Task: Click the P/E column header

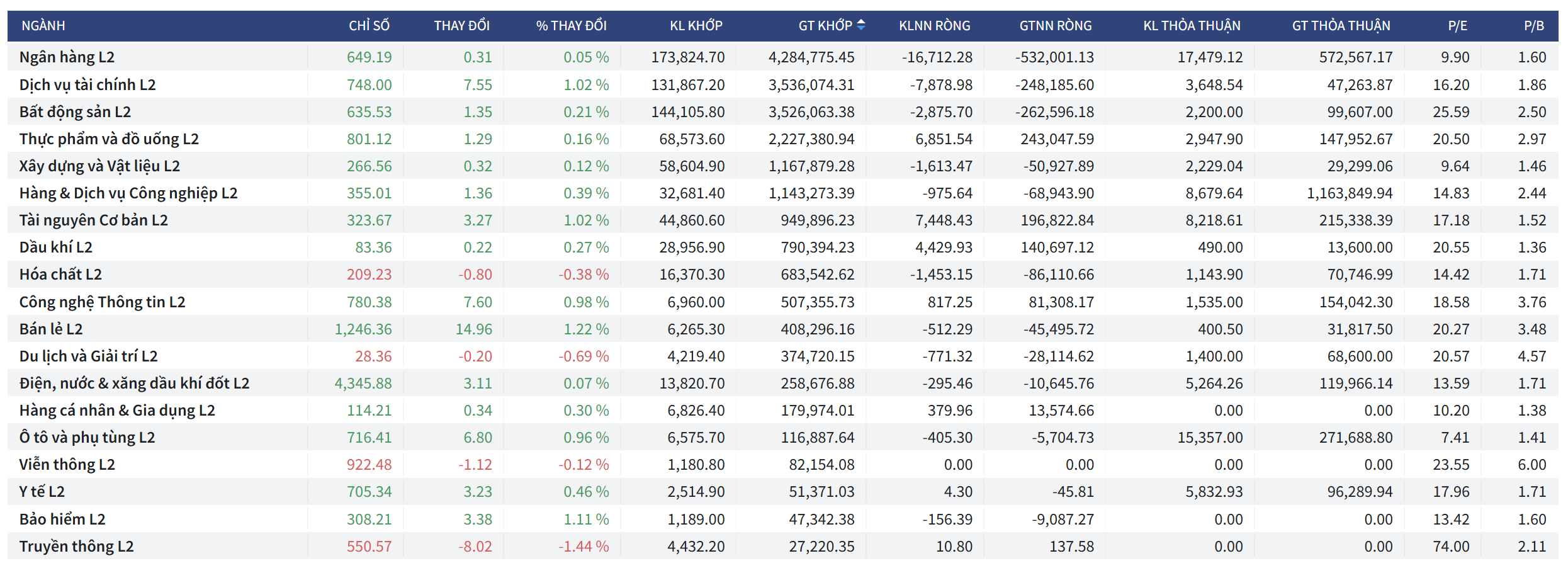Action: [x=1457, y=26]
